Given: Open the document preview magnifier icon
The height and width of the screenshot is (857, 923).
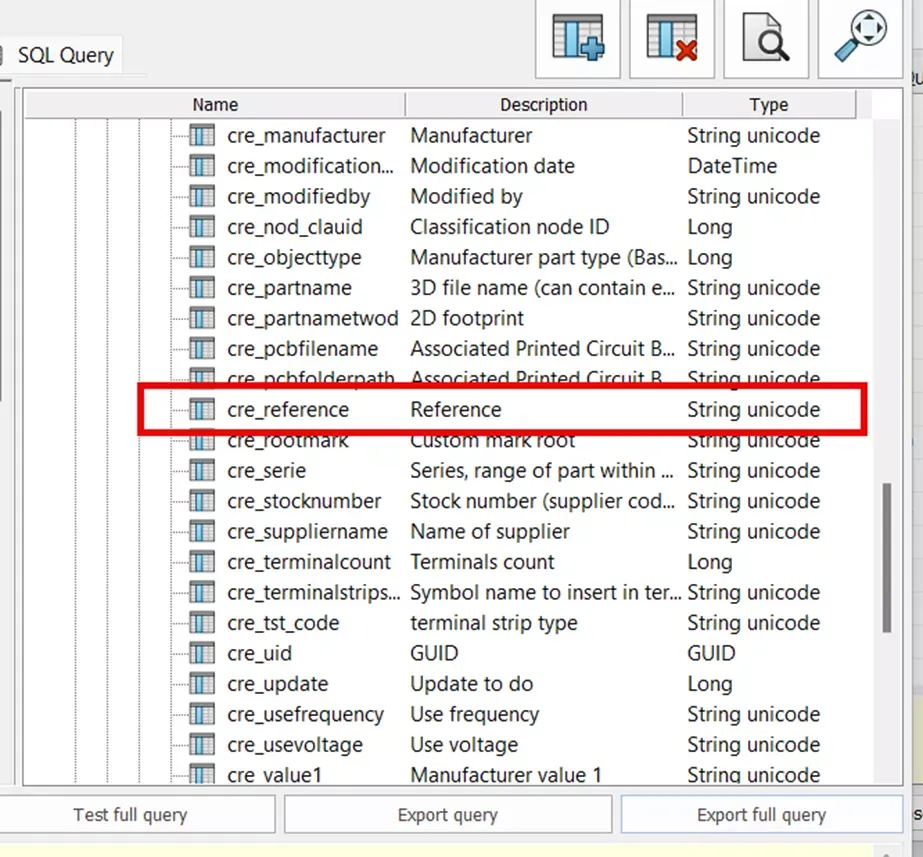Looking at the screenshot, I should click(765, 38).
